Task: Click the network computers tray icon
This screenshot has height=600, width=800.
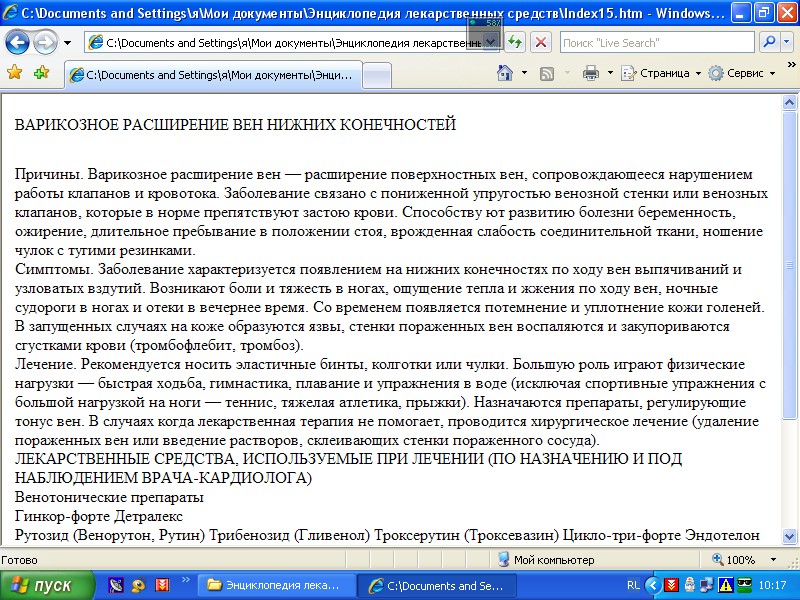Action: click(x=707, y=585)
